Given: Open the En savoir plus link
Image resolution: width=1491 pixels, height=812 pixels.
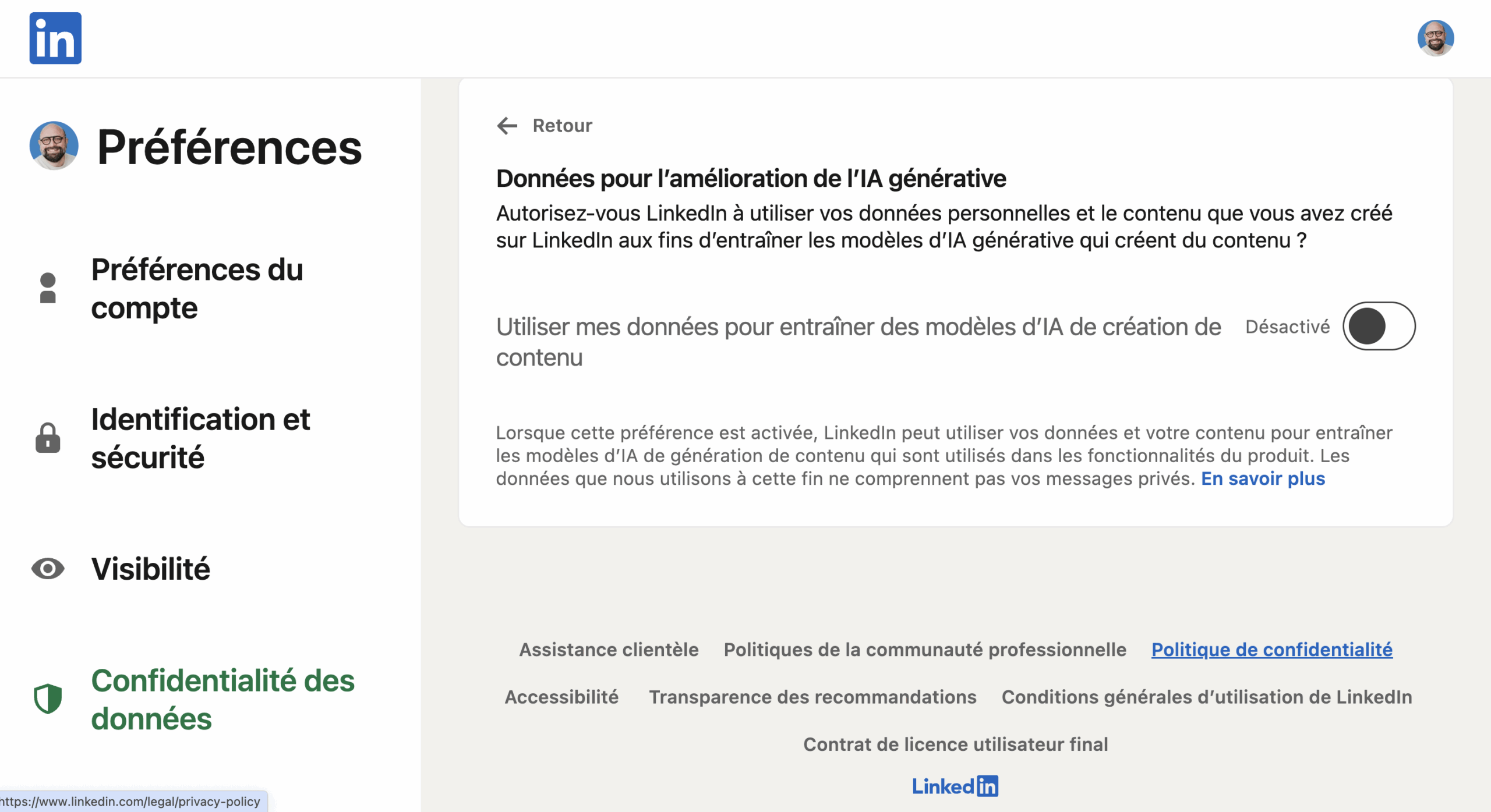Looking at the screenshot, I should click(1263, 478).
